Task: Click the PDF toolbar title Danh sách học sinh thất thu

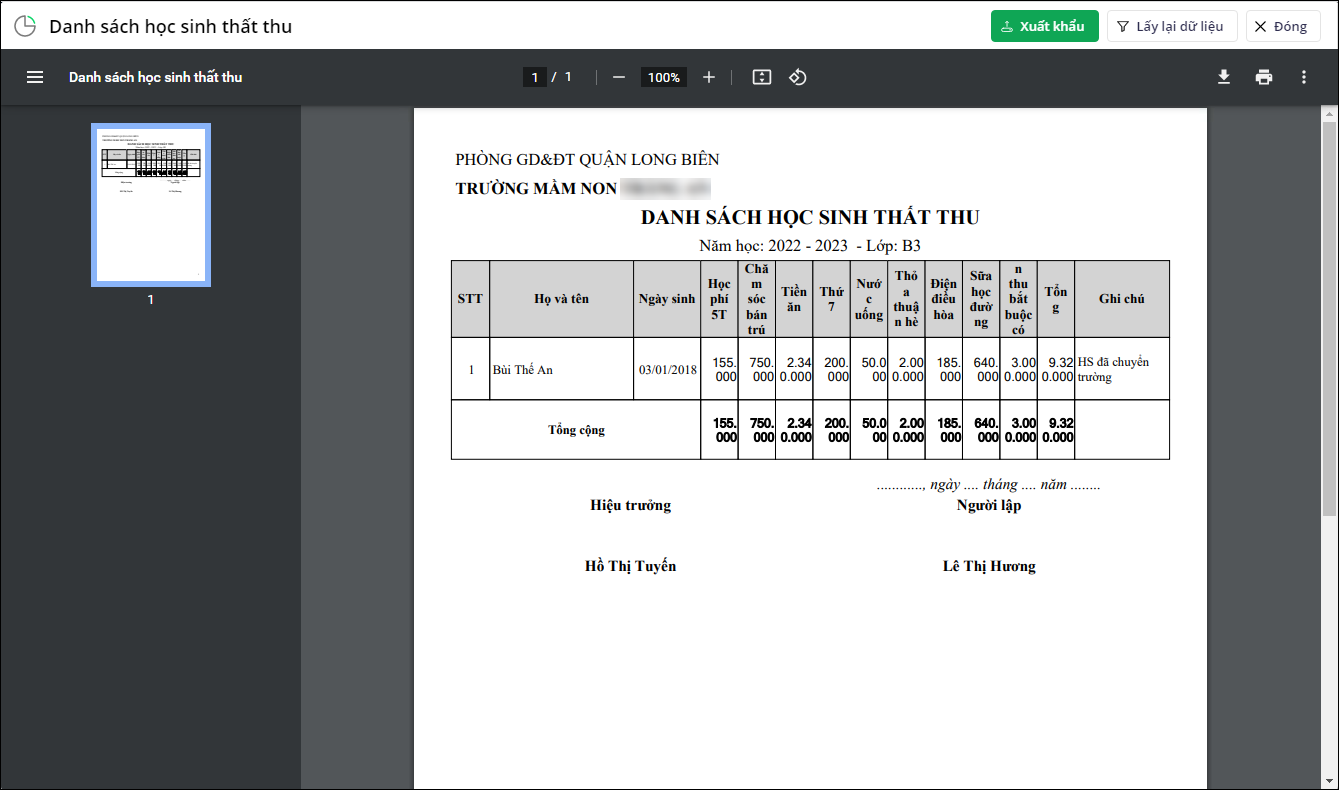Action: click(x=155, y=77)
